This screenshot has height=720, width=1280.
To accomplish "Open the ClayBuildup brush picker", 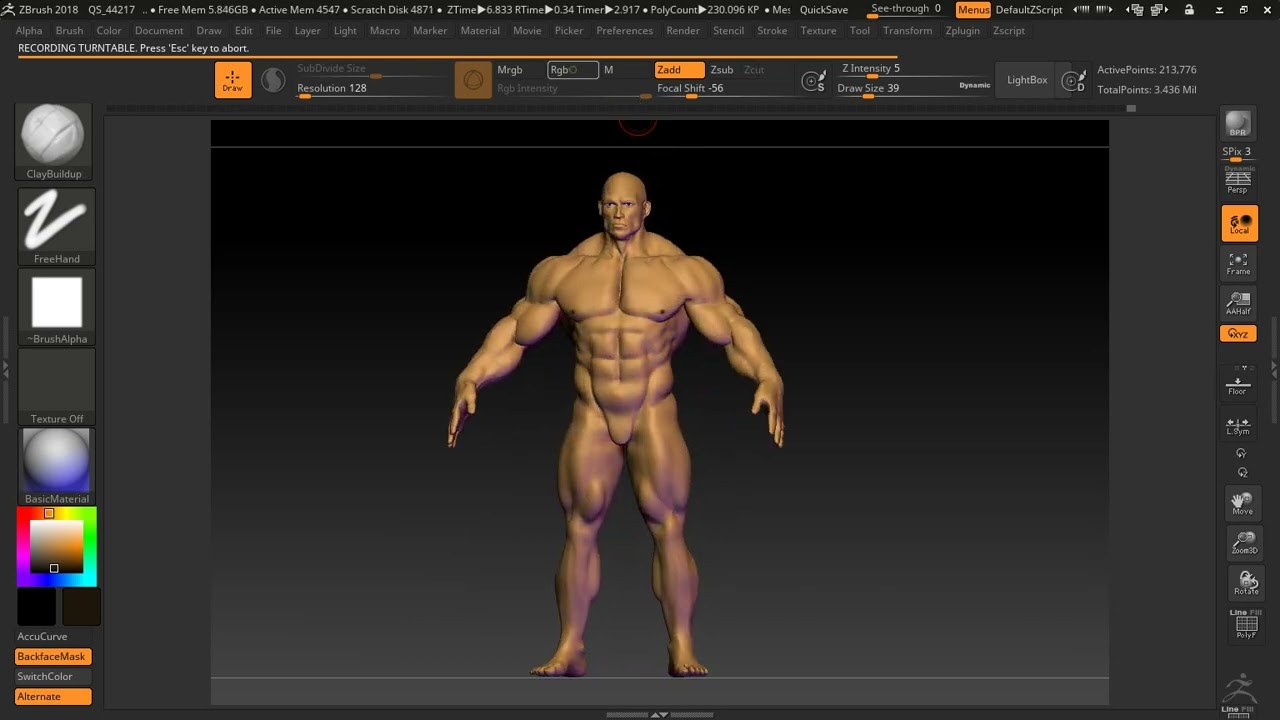I will pyautogui.click(x=54, y=141).
